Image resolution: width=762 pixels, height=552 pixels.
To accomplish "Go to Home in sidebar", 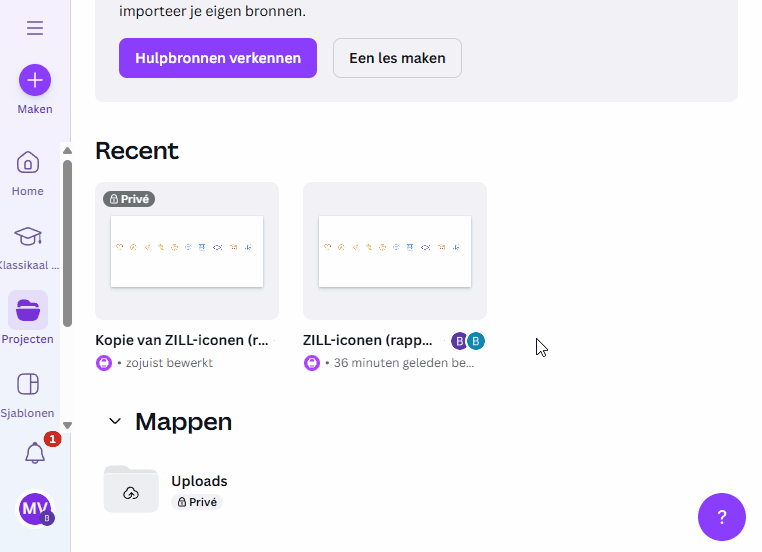I will [x=28, y=163].
